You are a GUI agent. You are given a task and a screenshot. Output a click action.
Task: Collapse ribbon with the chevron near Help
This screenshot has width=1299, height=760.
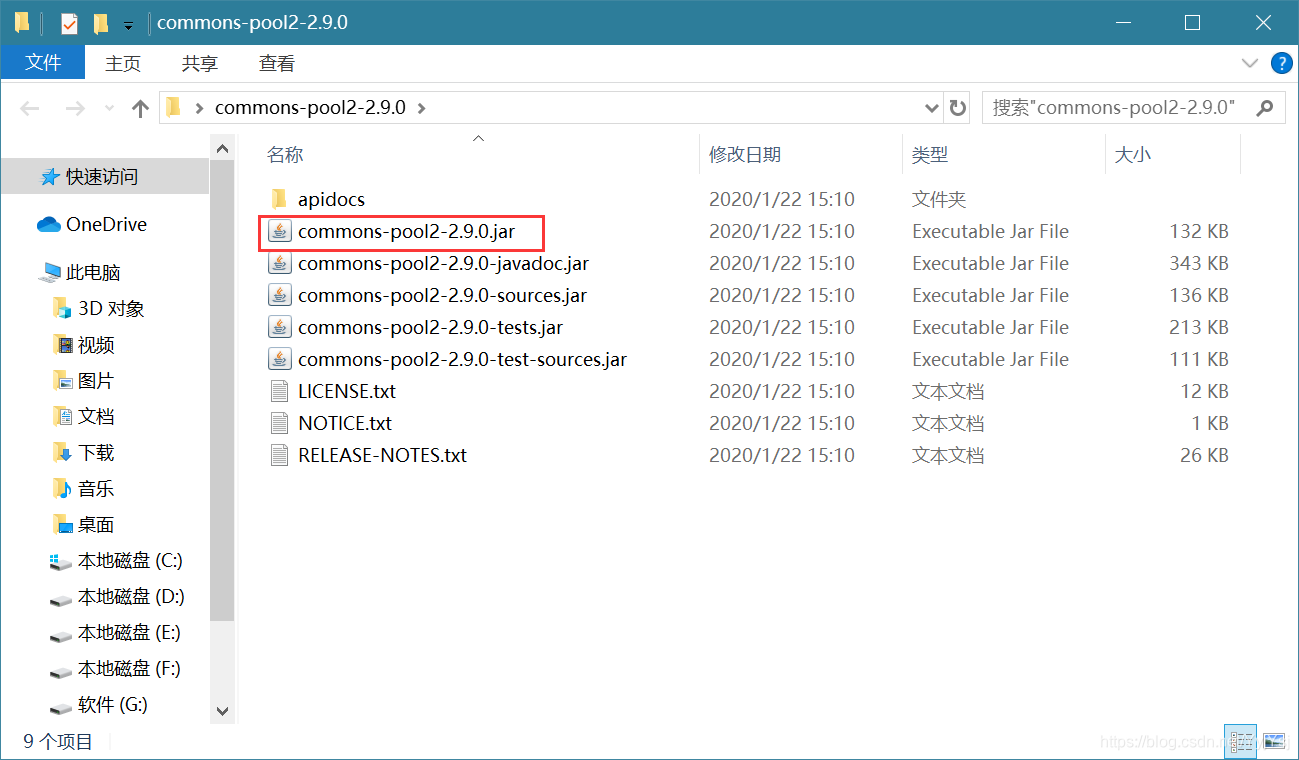1250,63
